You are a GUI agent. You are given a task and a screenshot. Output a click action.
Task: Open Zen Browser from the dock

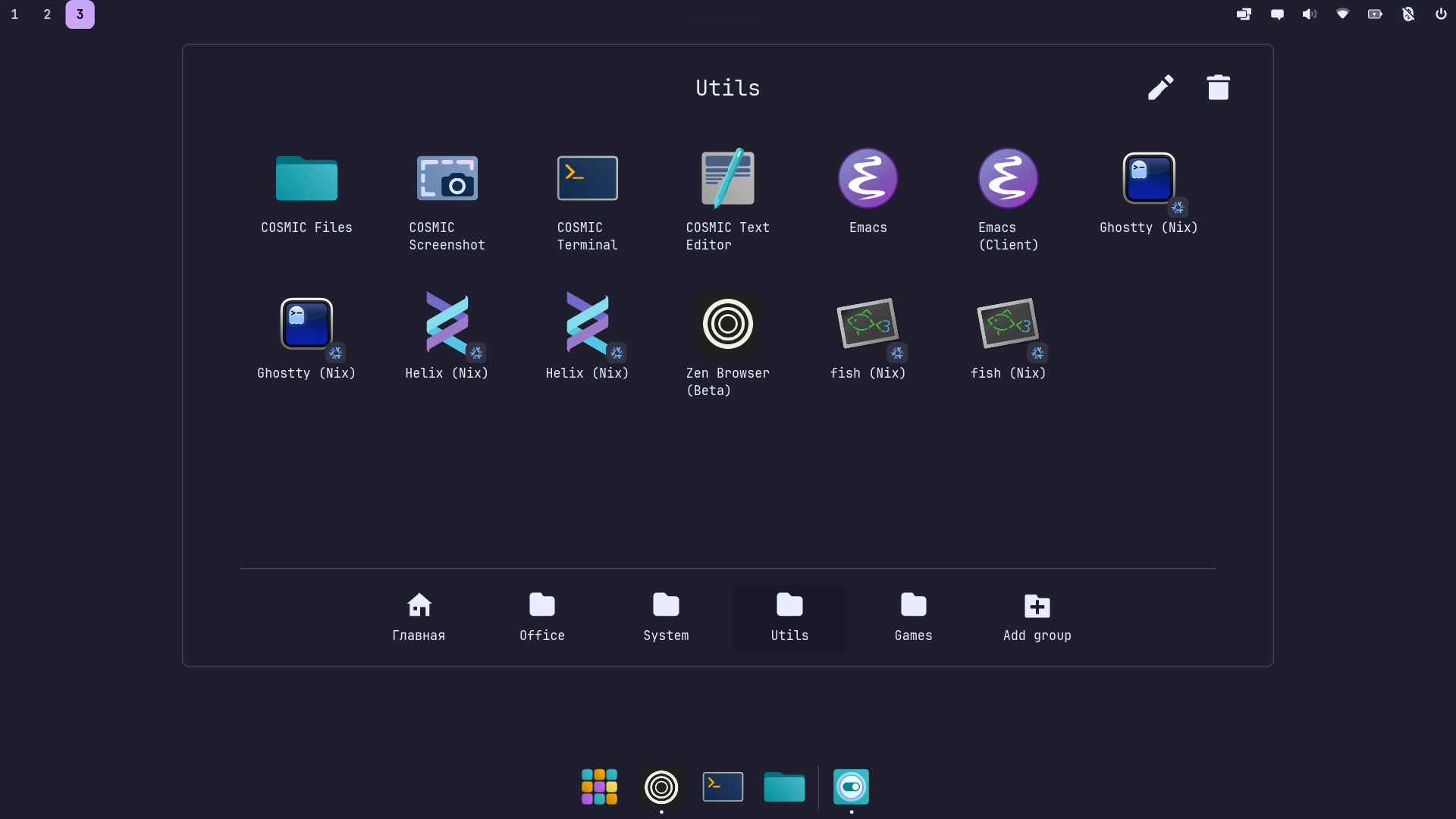tap(661, 787)
